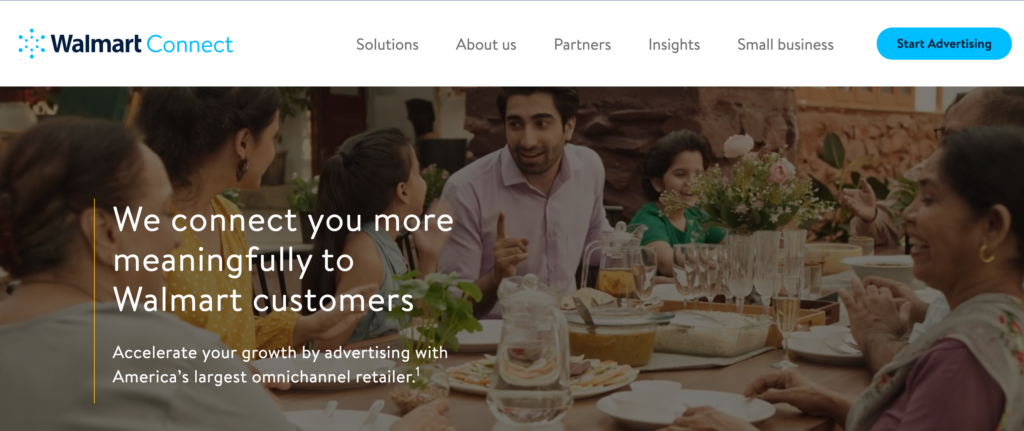The image size is (1024, 431).
Task: Open the About us menu
Action: point(486,44)
